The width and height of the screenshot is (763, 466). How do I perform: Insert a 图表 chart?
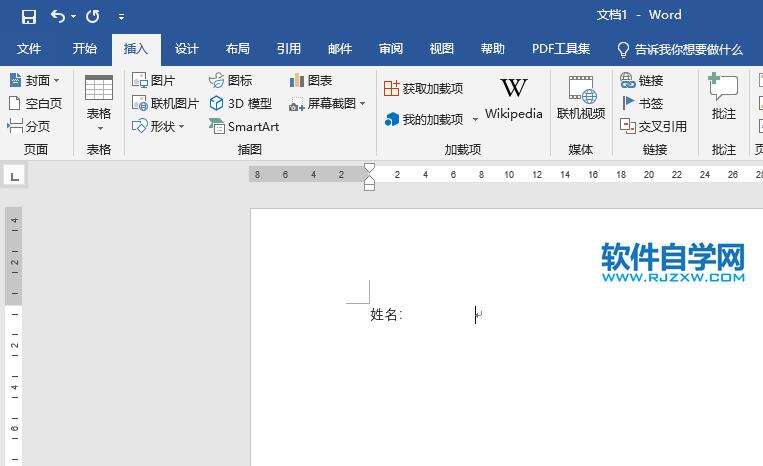pyautogui.click(x=310, y=80)
